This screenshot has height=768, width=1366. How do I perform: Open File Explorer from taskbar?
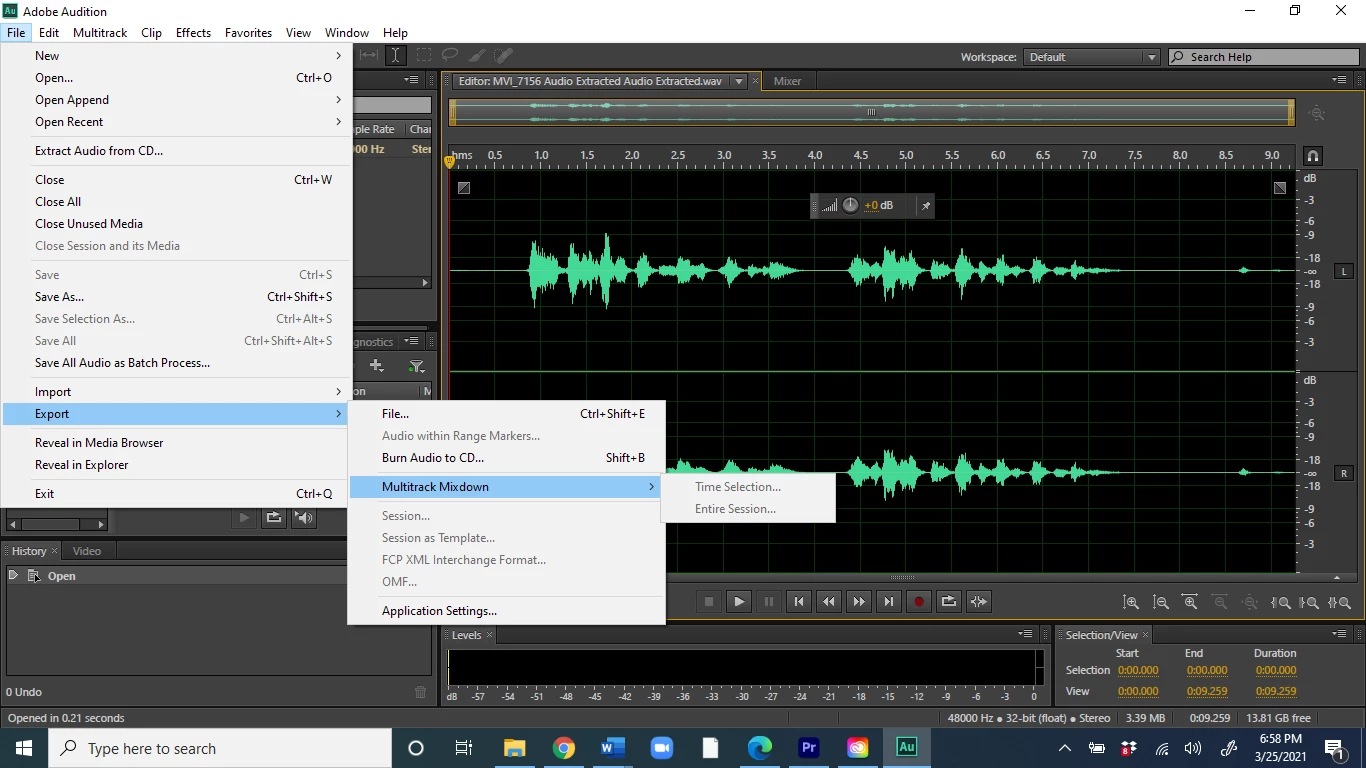515,748
